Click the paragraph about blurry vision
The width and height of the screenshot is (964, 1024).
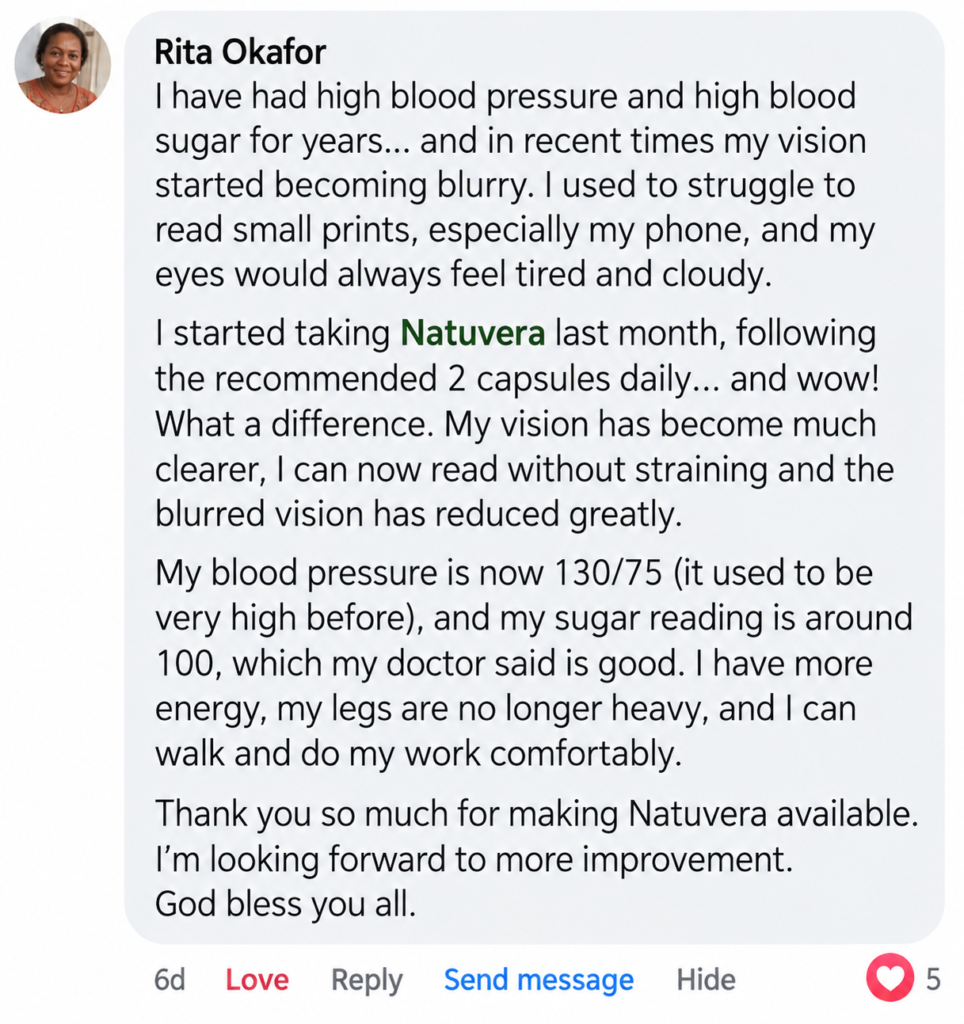point(514,185)
